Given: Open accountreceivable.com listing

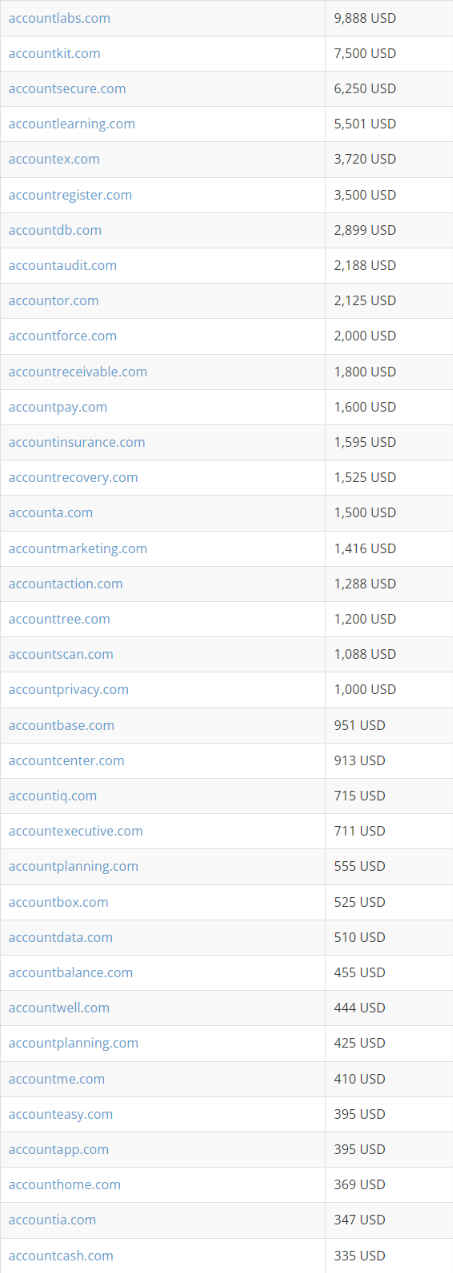Looking at the screenshot, I should click(78, 371).
